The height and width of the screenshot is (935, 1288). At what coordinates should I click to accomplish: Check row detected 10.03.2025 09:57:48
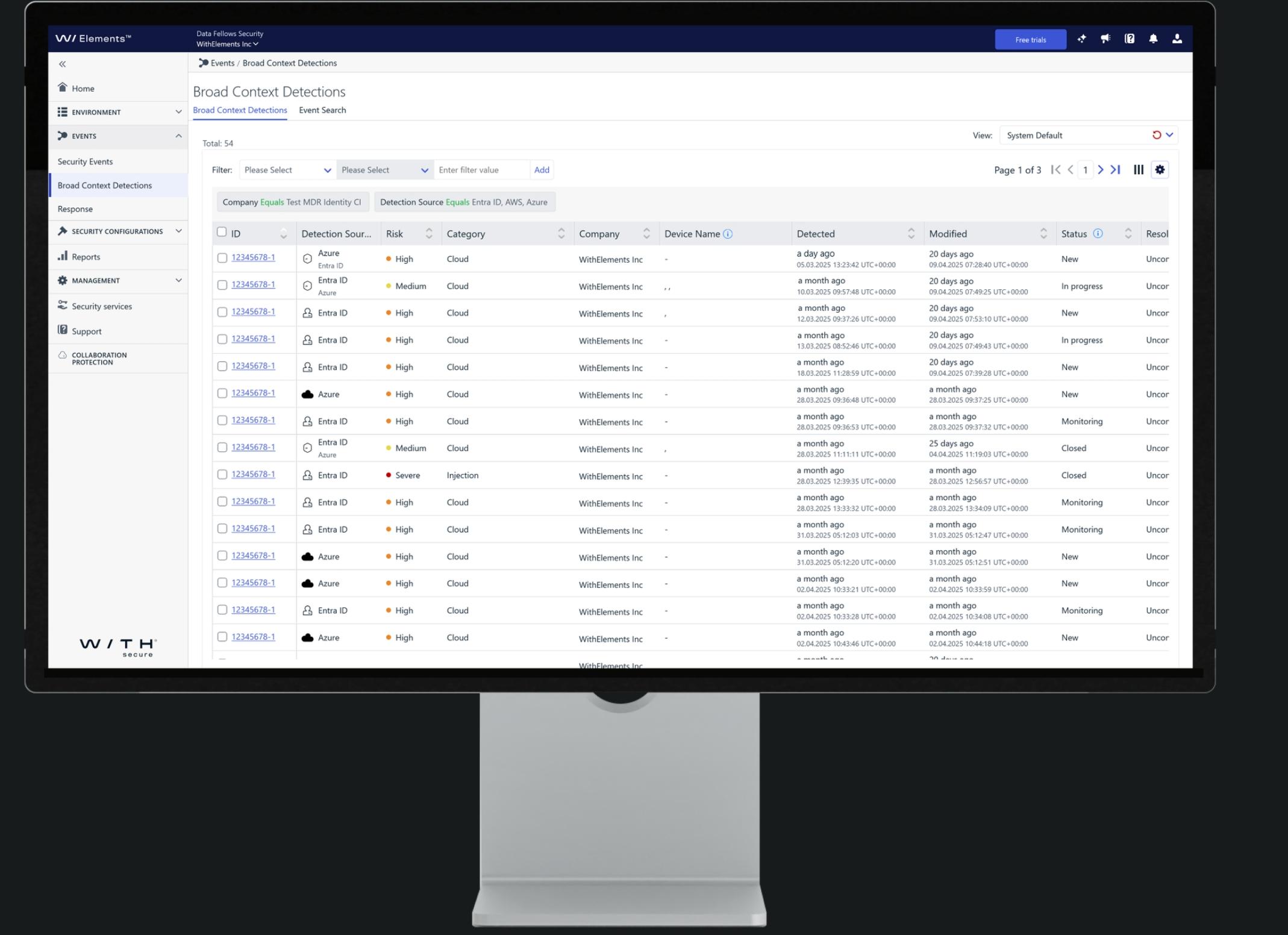[x=222, y=285]
